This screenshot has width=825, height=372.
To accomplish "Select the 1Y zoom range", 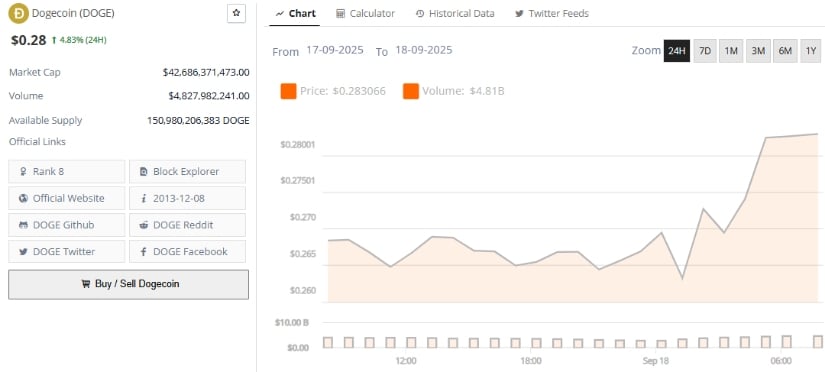I will [x=811, y=51].
